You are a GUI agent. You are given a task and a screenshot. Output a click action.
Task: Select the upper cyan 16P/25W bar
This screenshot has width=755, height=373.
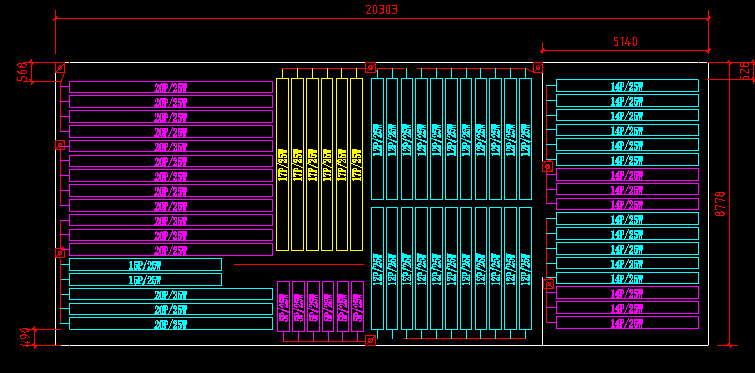[x=145, y=265]
